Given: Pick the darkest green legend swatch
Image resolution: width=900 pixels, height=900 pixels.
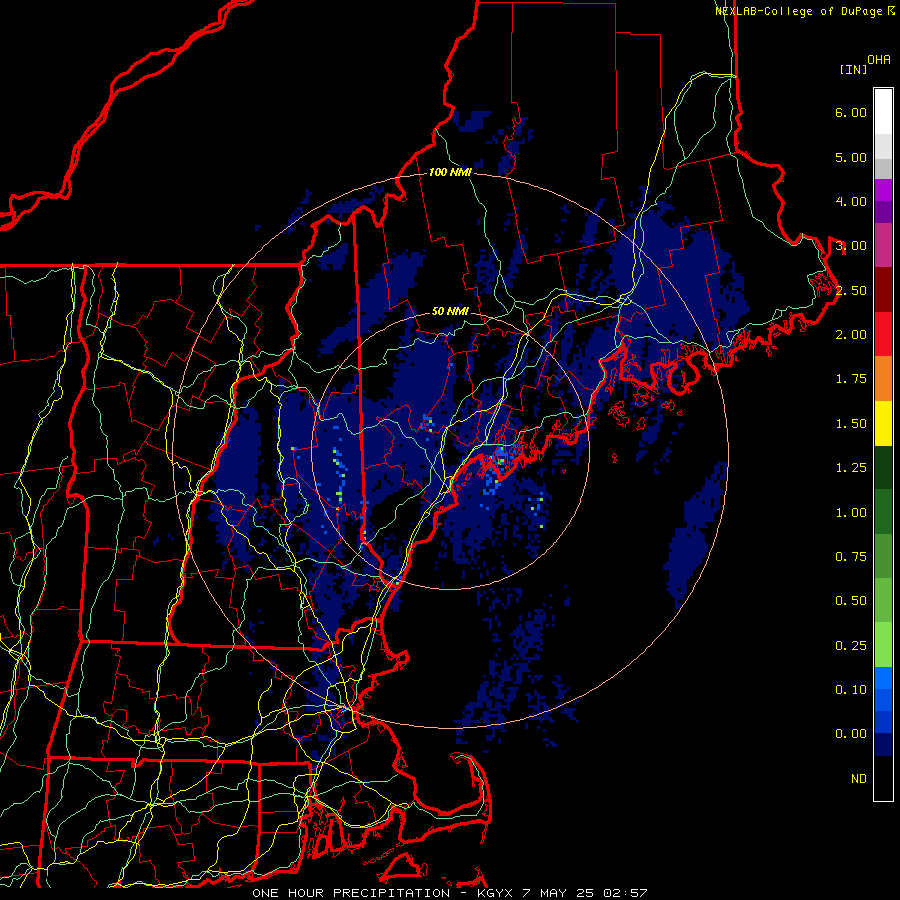Looking at the screenshot, I should pyautogui.click(x=883, y=468).
